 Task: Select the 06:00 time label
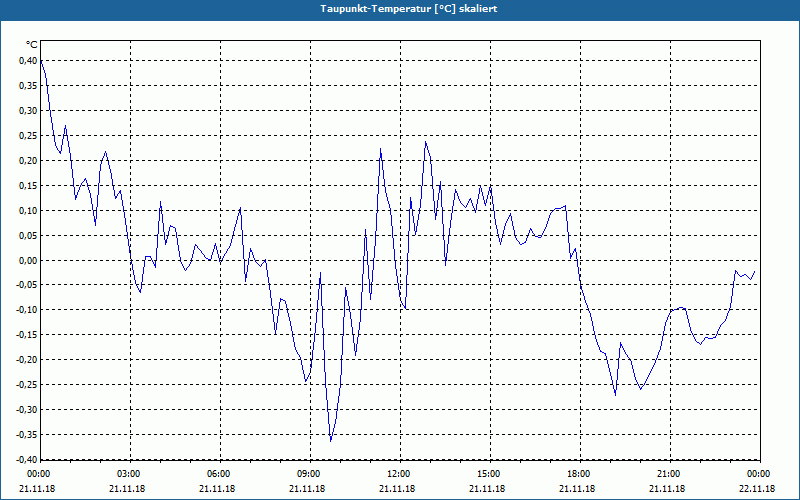click(x=220, y=474)
